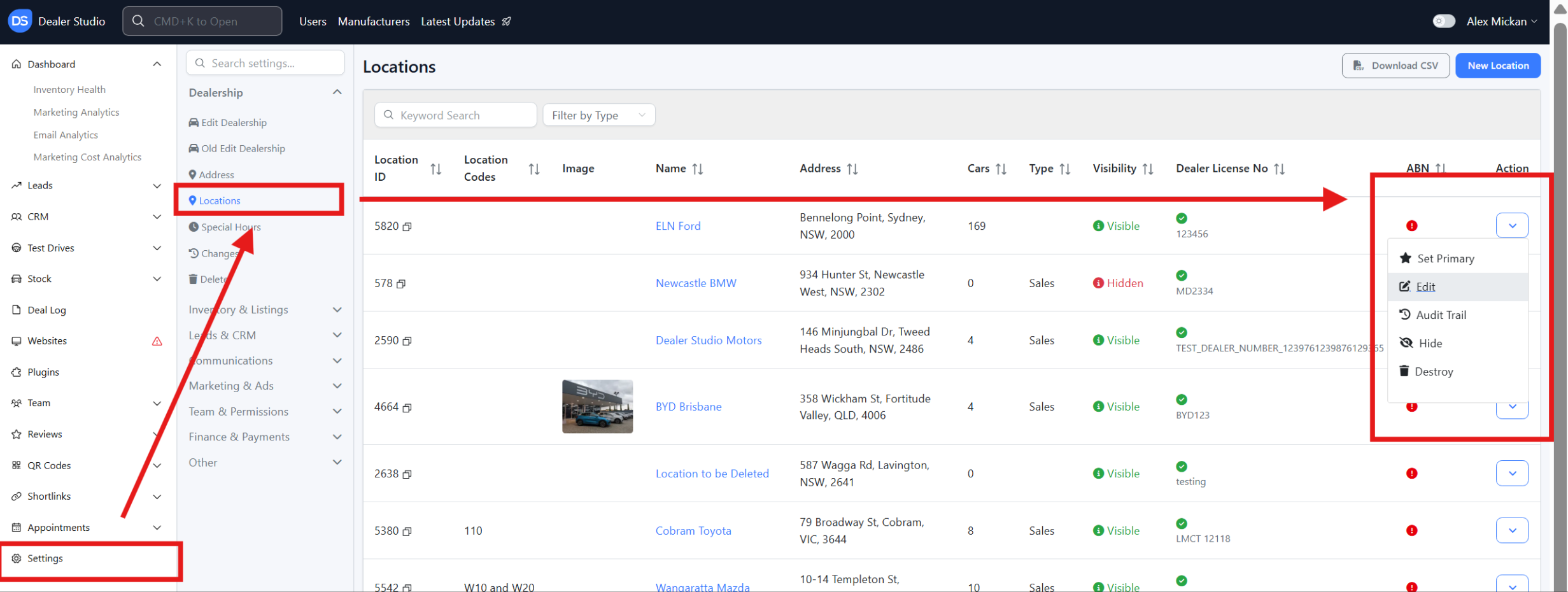Choose Edit from the action menu
This screenshot has width=1568, height=592.
point(1425,287)
